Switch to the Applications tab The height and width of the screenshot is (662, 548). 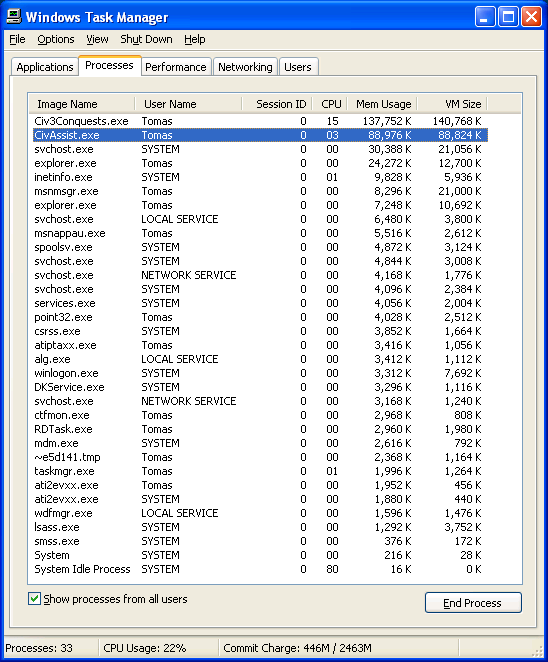[45, 67]
